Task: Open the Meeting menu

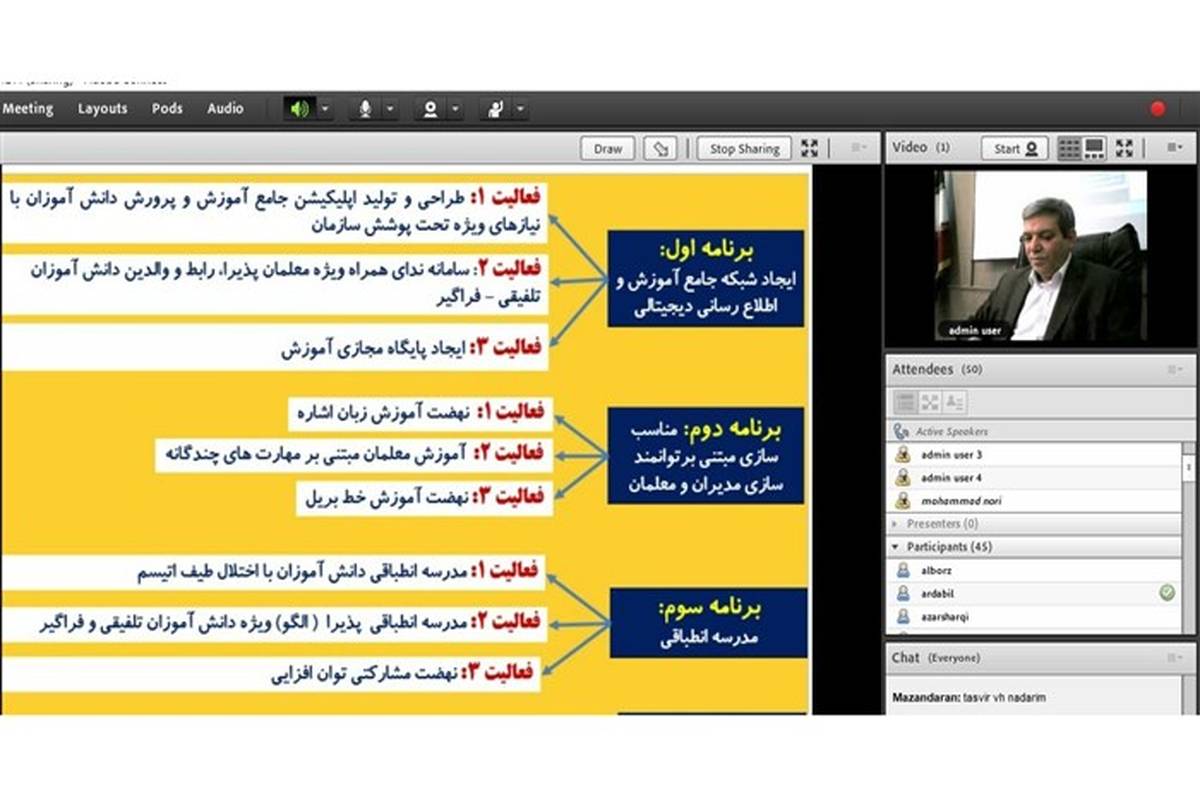Action: pos(27,108)
